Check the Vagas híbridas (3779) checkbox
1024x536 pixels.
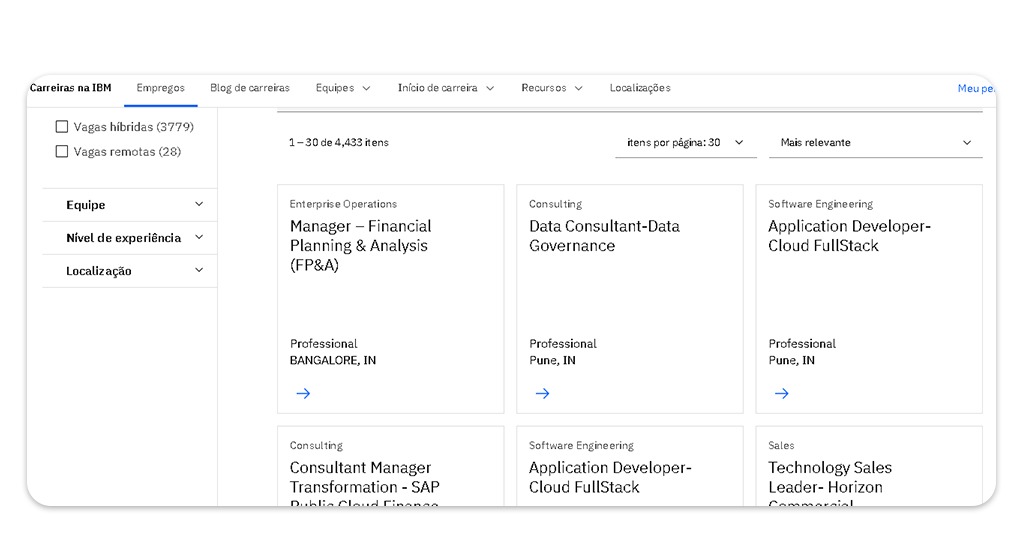(62, 127)
